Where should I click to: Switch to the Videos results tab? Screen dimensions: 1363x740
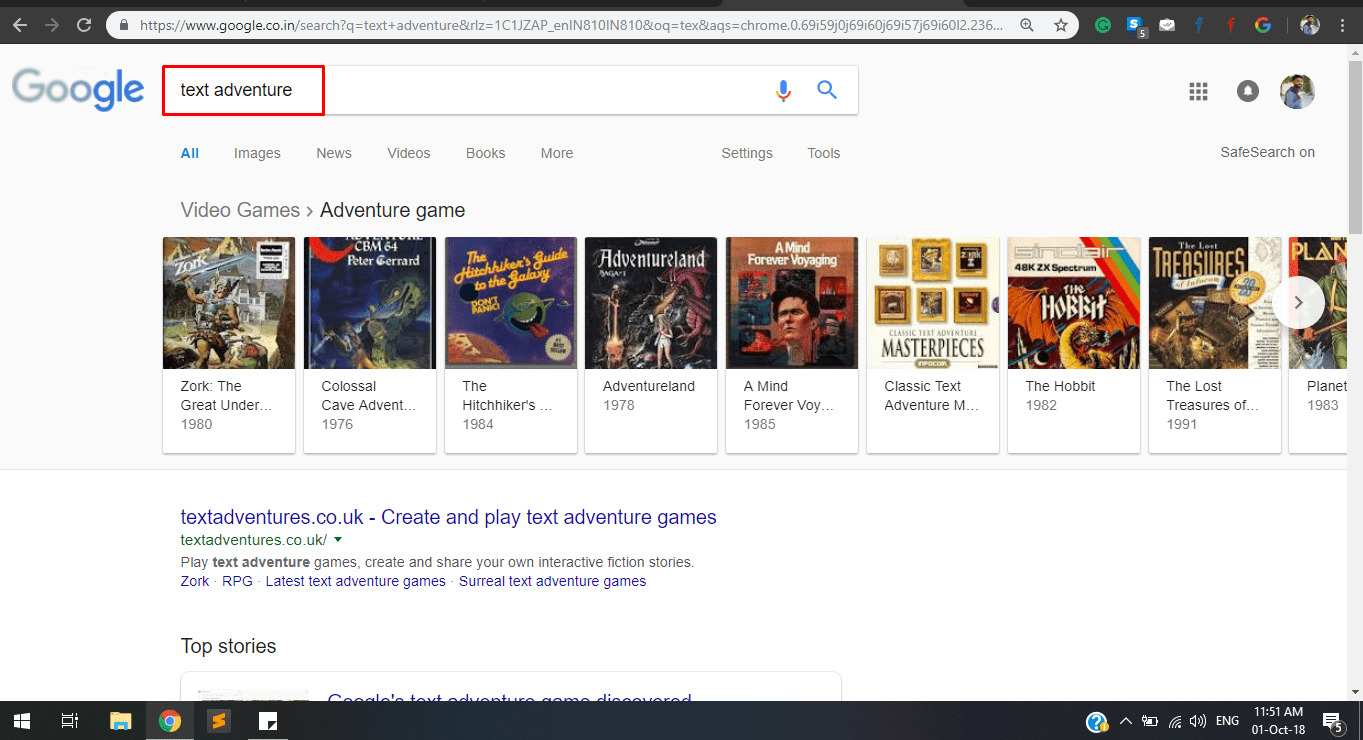(408, 153)
